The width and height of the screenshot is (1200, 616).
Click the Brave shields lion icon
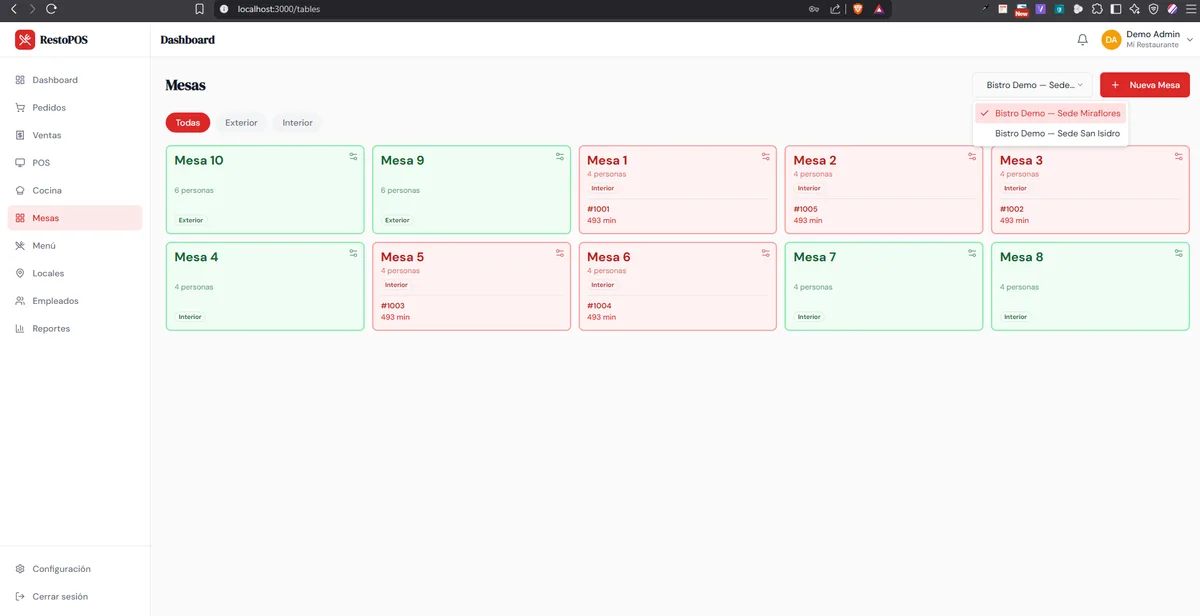[x=857, y=8]
